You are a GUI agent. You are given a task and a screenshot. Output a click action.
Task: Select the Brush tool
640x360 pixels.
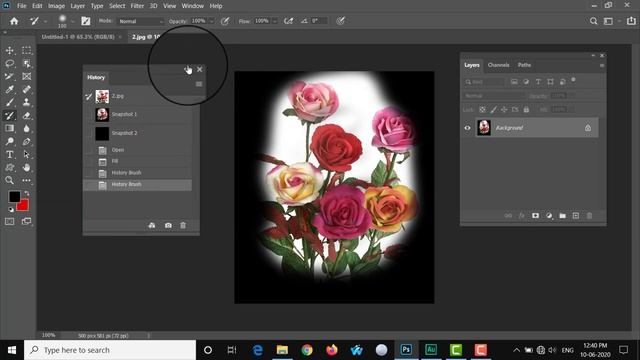click(x=9, y=102)
